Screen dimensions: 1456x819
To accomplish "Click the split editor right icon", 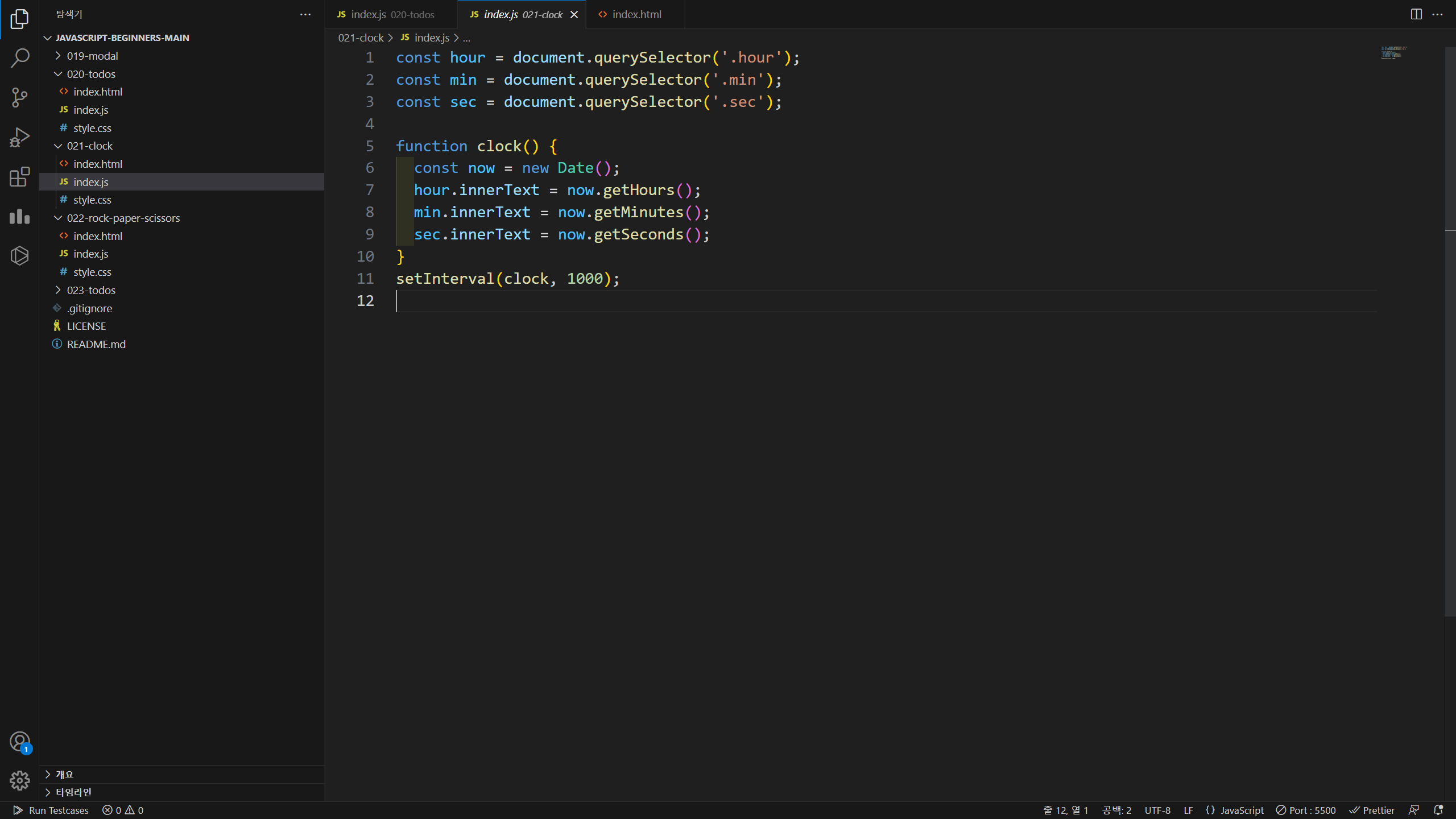I will click(1416, 14).
